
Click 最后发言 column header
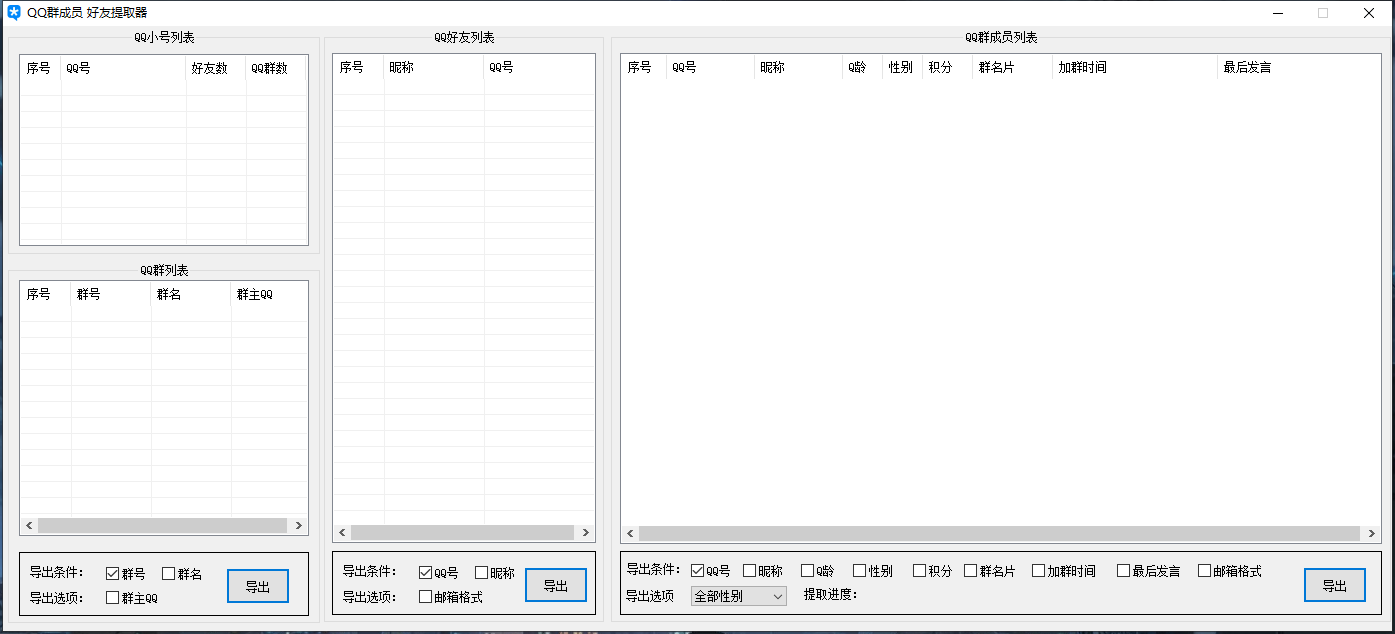(x=1298, y=67)
